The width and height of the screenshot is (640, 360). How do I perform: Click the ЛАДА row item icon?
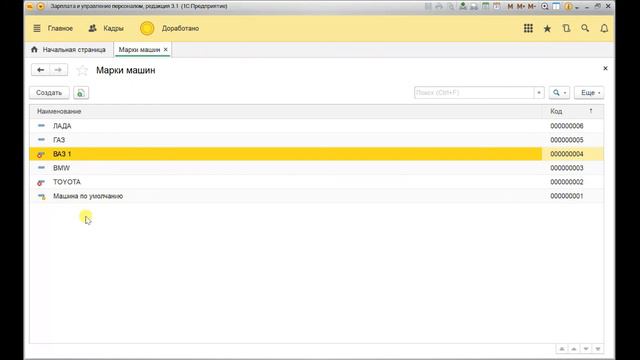tap(41, 126)
